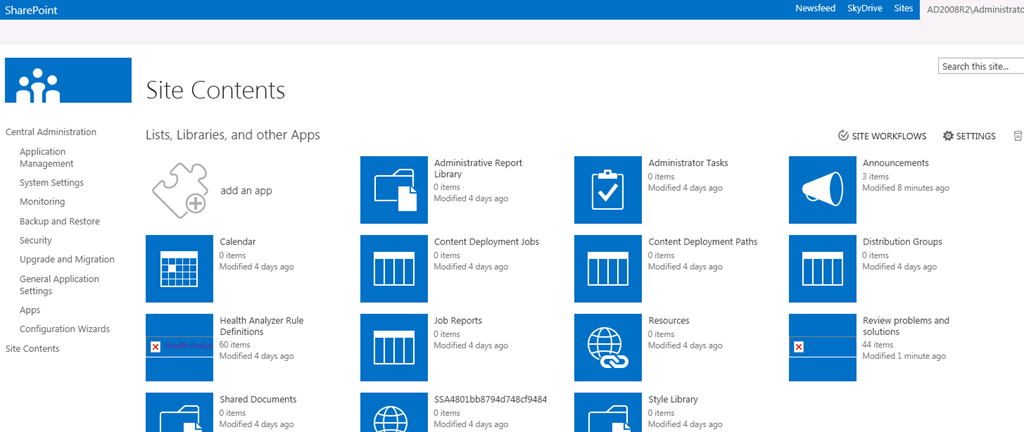Open the Content Deployment Jobs tile icon
1024x432 pixels.
[x=394, y=268]
